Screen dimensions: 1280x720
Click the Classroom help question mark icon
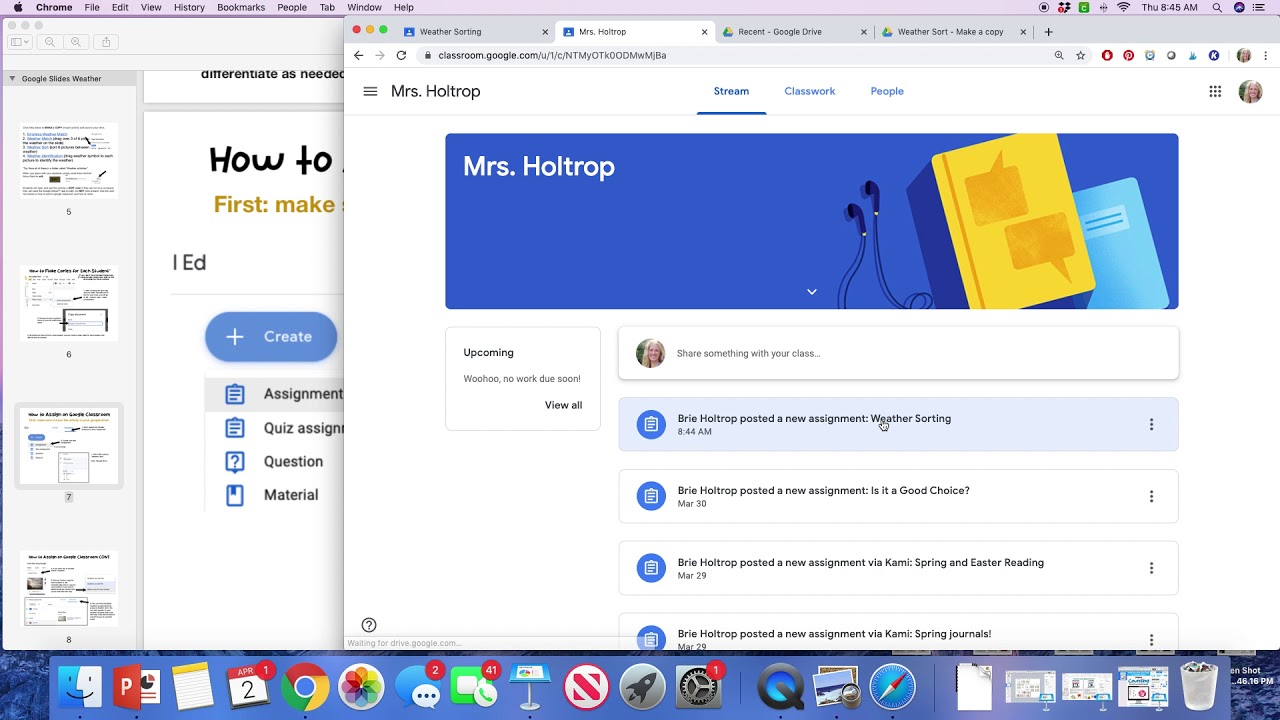click(369, 625)
